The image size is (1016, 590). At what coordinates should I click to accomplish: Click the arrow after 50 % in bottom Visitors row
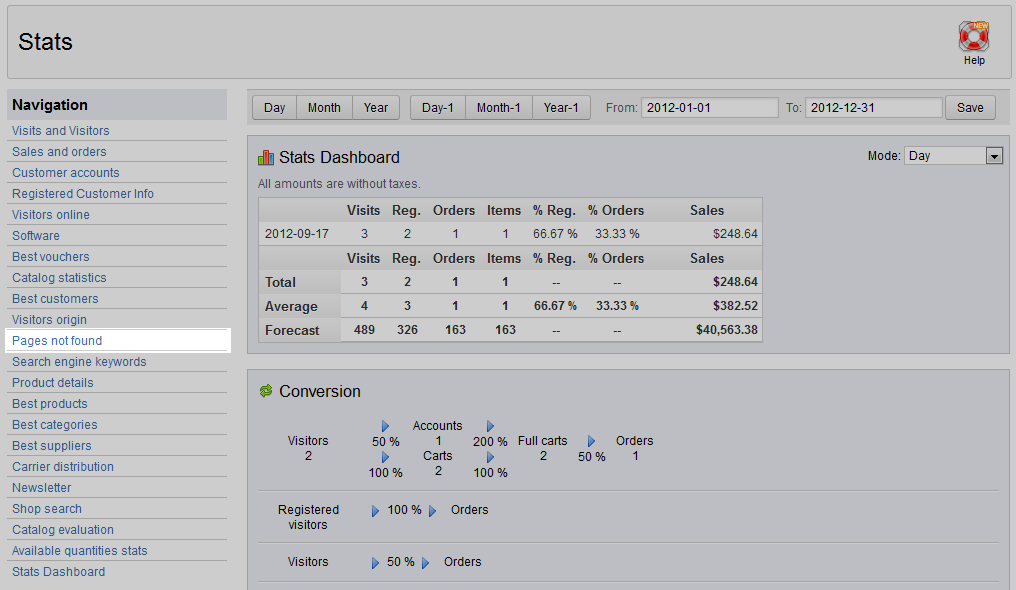click(426, 563)
